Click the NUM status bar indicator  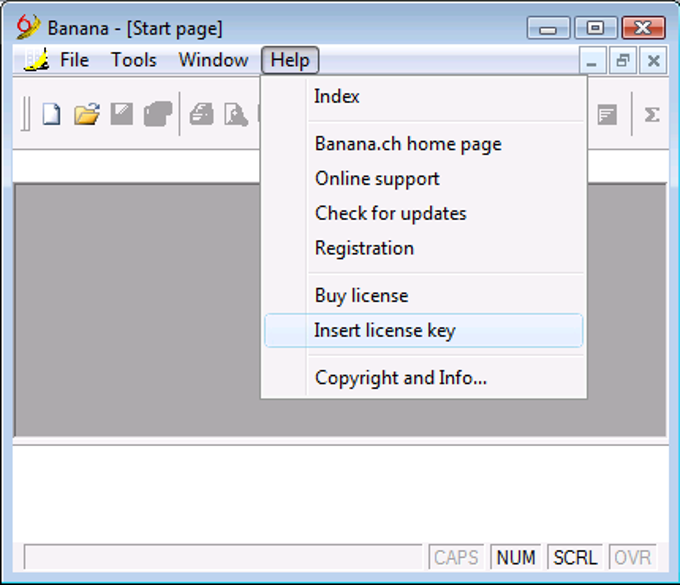pyautogui.click(x=516, y=557)
